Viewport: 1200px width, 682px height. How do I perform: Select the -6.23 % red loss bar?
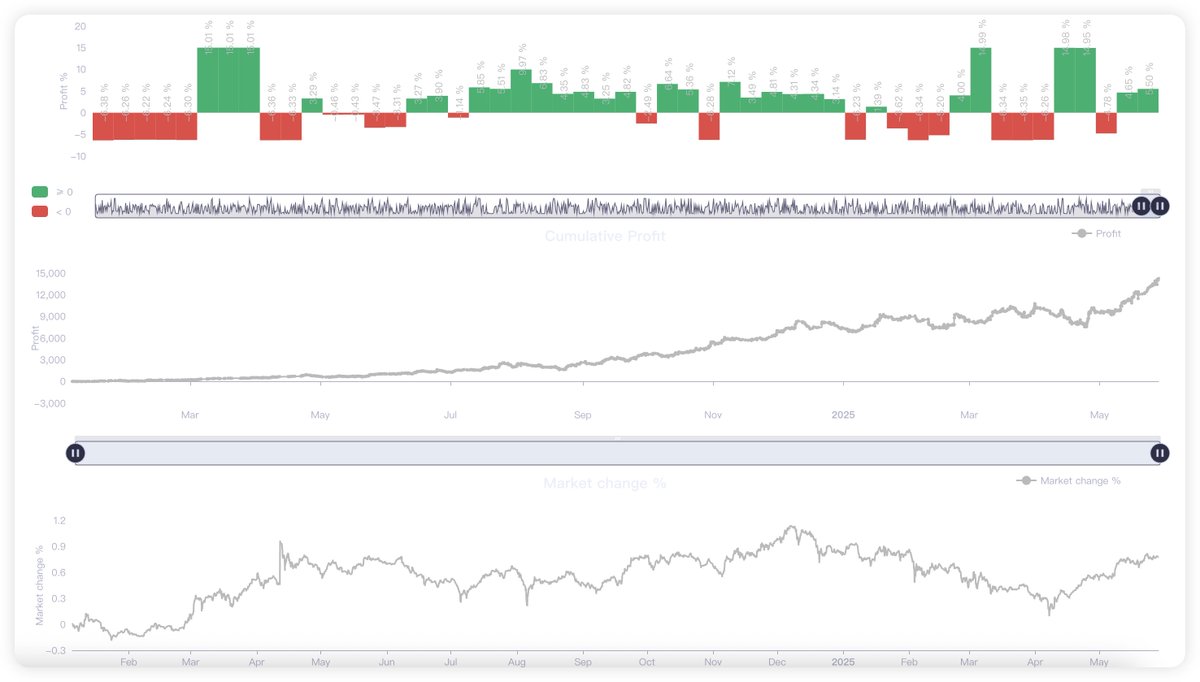coord(855,125)
